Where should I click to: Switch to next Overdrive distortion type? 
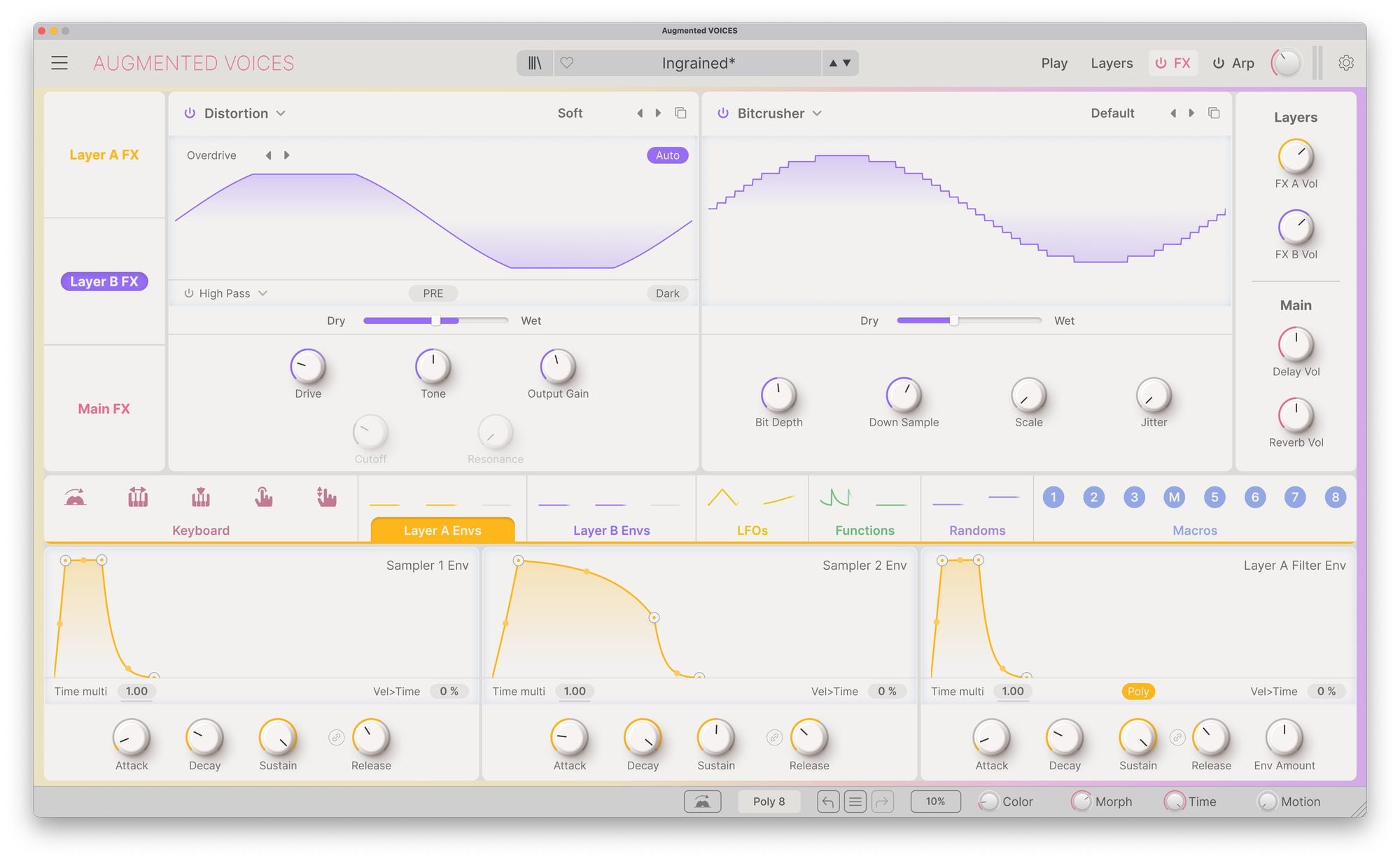click(286, 155)
